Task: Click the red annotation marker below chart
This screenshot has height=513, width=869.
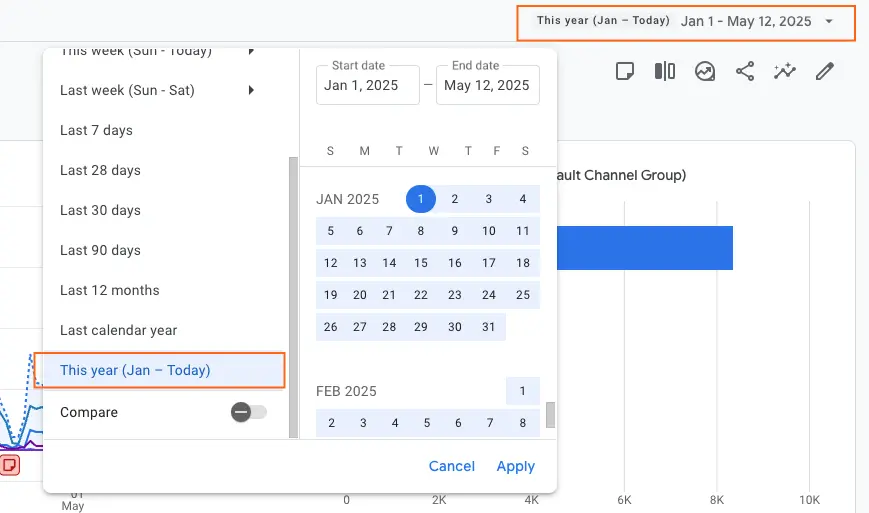Action: (10, 465)
